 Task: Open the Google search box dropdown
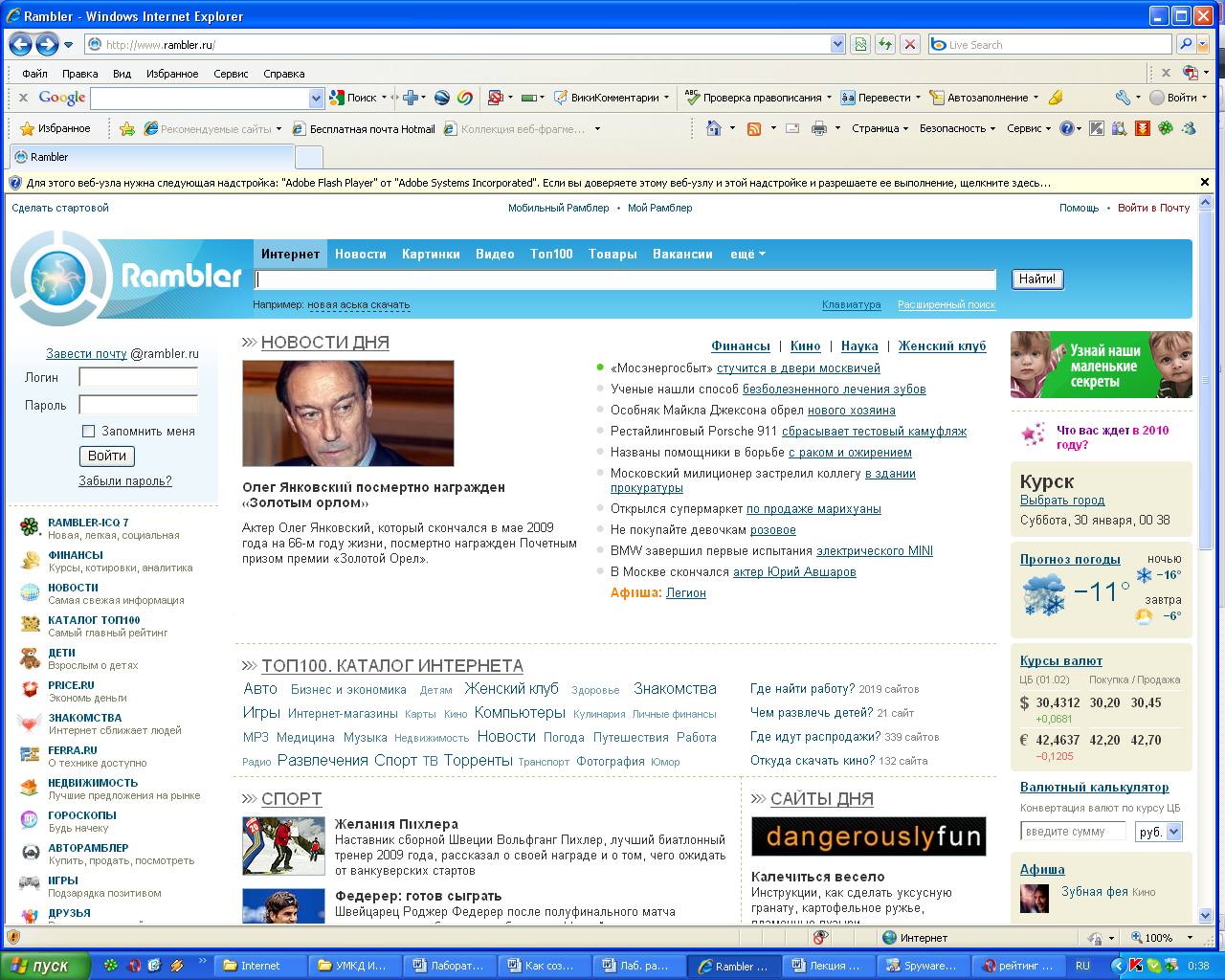point(317,98)
